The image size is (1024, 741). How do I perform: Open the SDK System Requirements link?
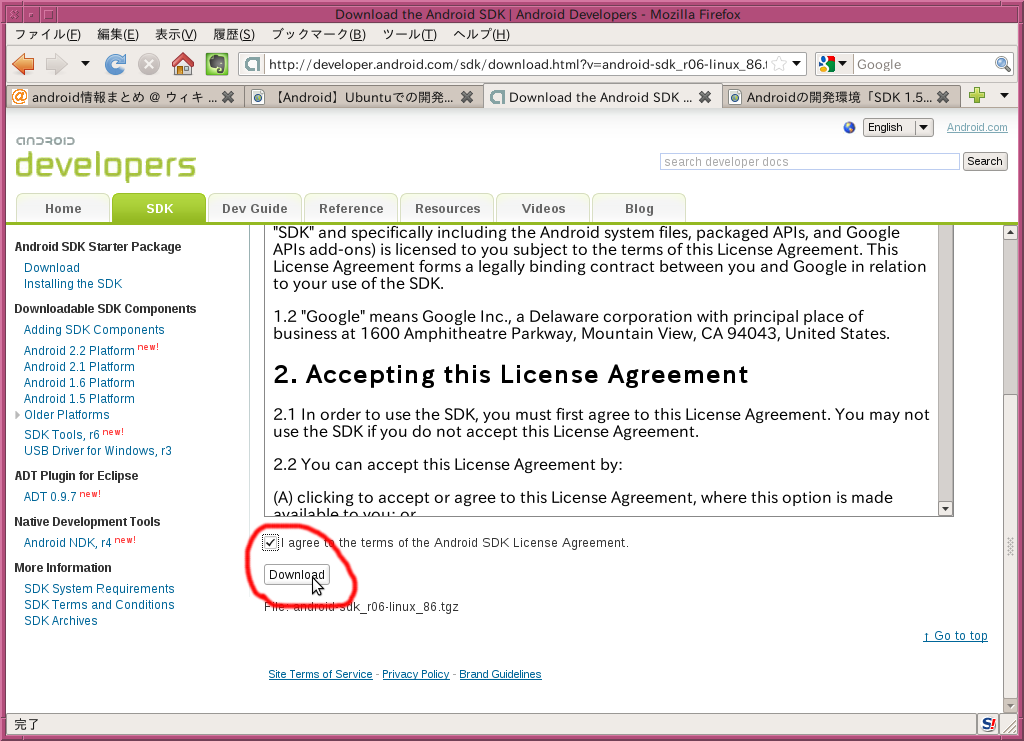tap(99, 589)
